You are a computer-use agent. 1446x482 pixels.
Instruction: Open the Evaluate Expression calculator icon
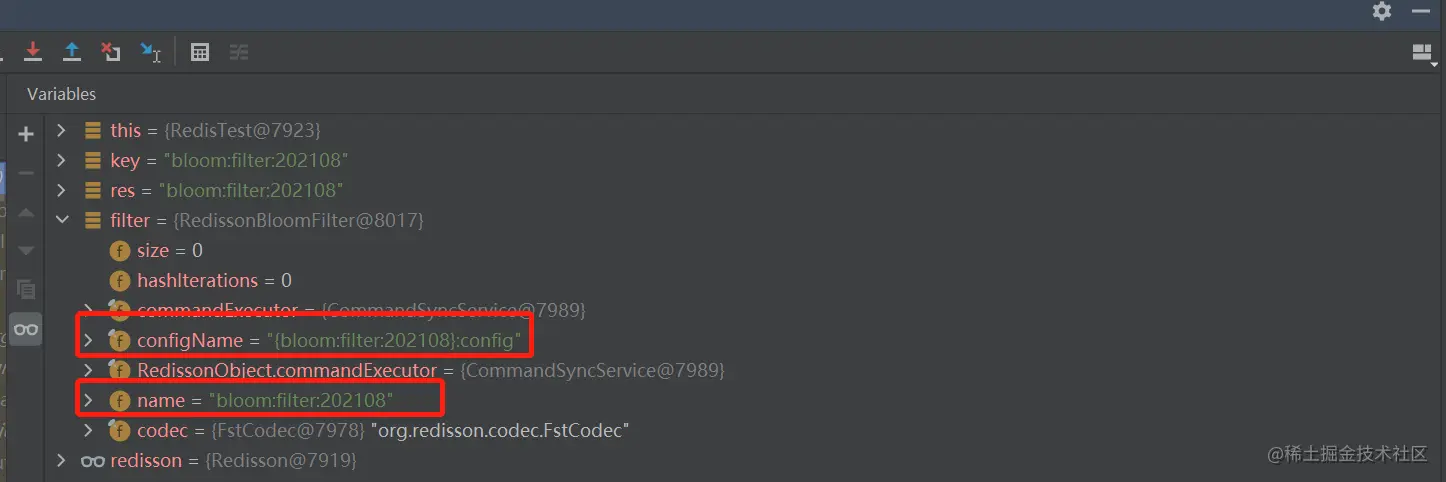[200, 52]
